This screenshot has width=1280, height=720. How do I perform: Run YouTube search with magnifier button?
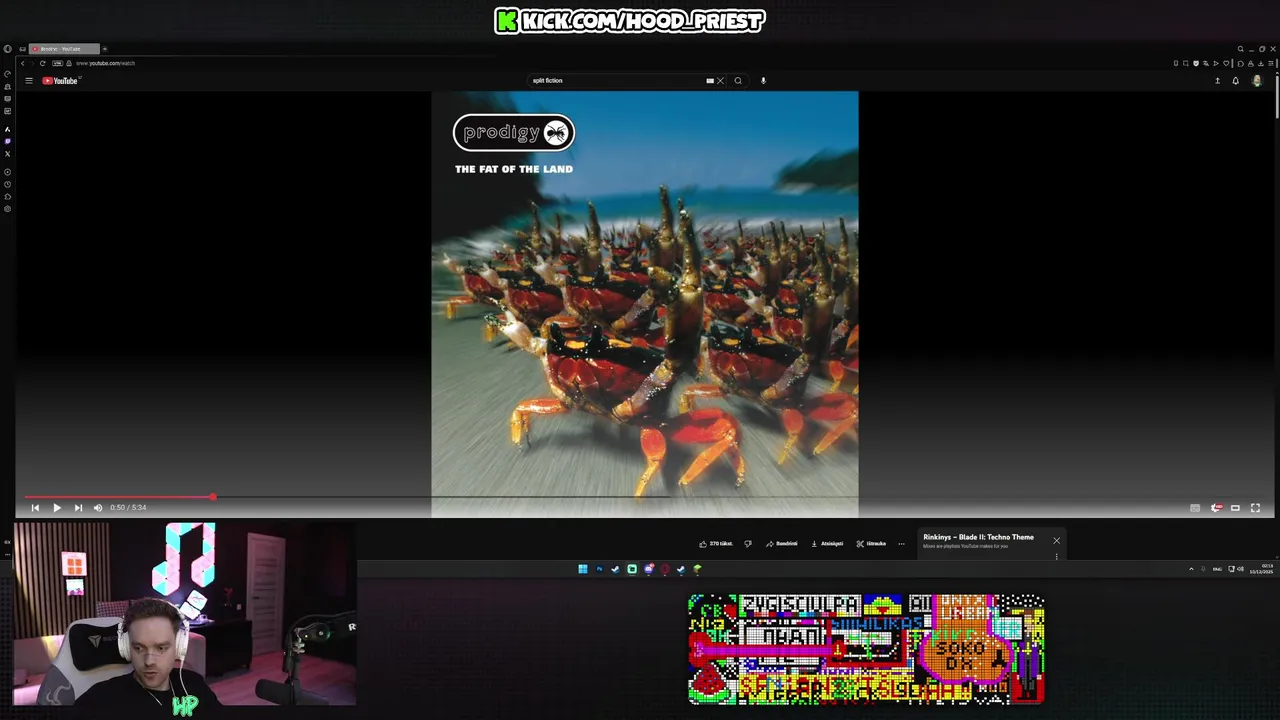738,81
